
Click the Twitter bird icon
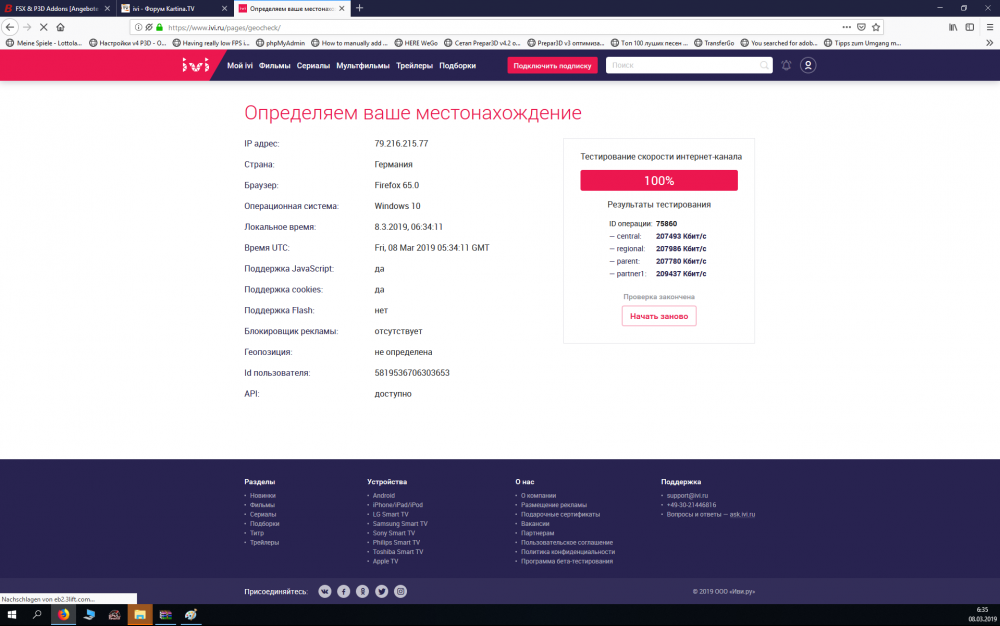(381, 591)
